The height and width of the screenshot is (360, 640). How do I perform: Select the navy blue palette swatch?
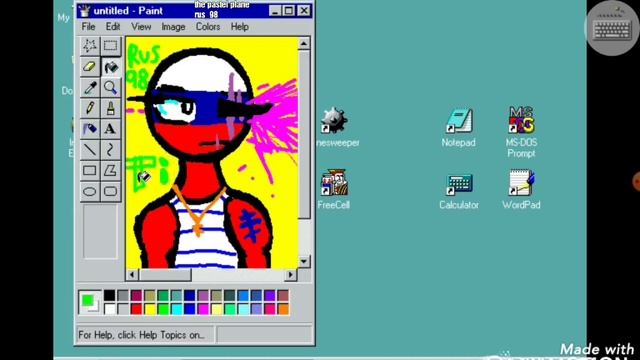tap(189, 296)
